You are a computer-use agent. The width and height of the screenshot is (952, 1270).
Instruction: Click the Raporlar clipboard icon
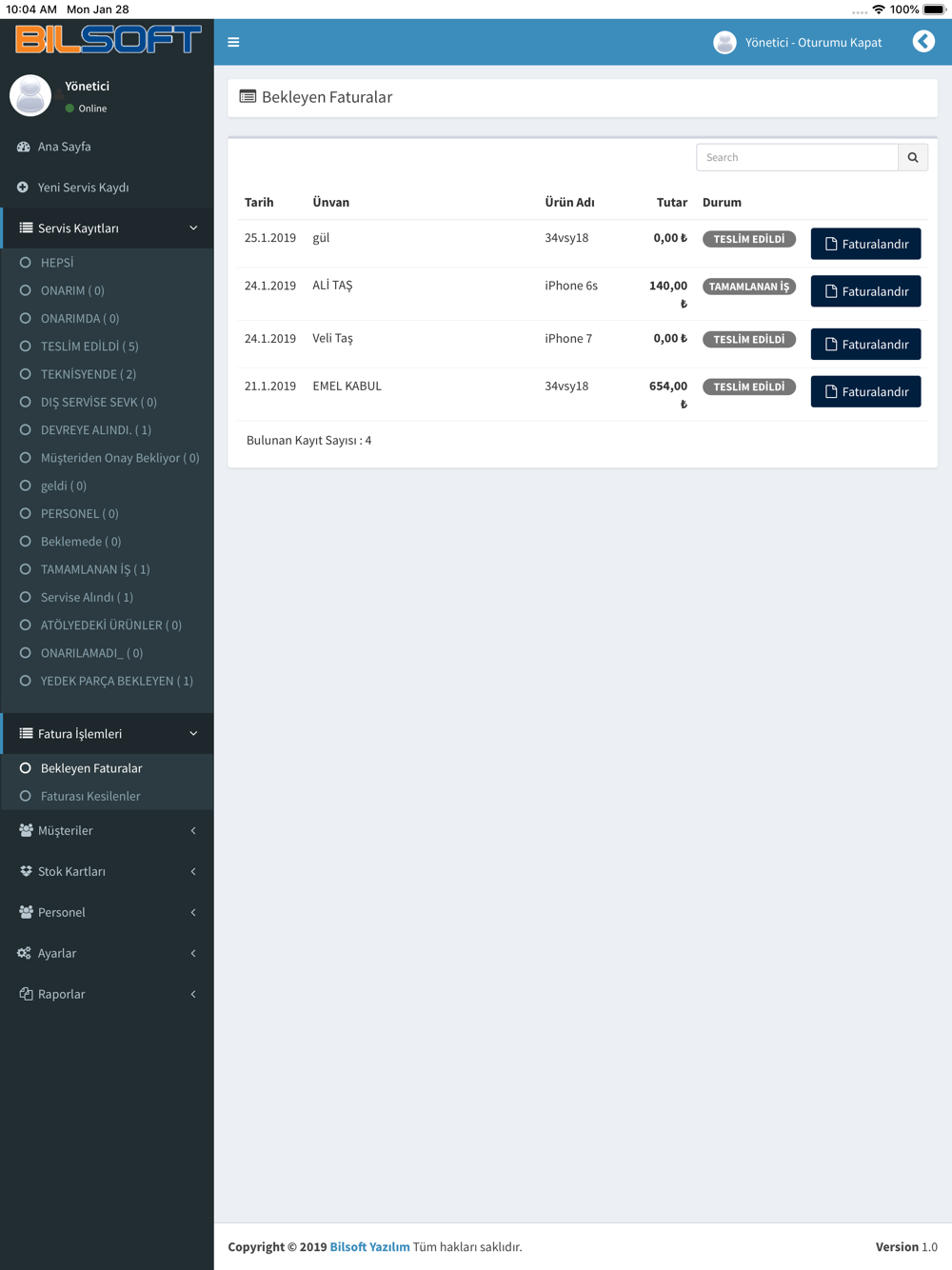tap(26, 994)
